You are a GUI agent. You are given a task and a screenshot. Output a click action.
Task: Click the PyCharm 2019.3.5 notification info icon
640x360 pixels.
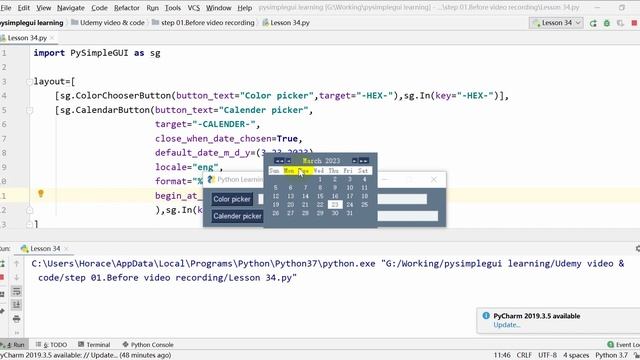(486, 316)
